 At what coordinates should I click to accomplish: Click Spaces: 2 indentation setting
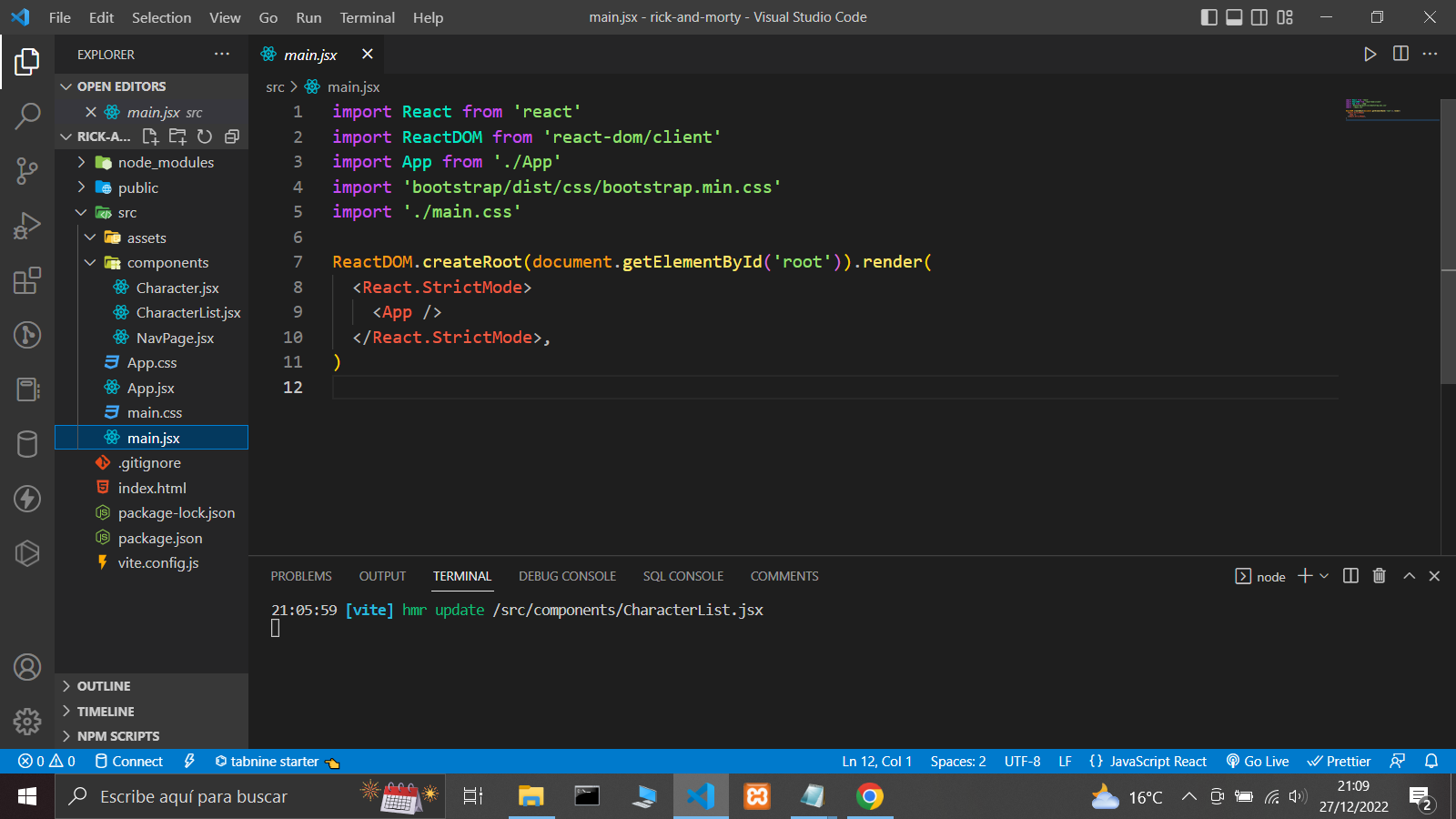pyautogui.click(x=958, y=762)
